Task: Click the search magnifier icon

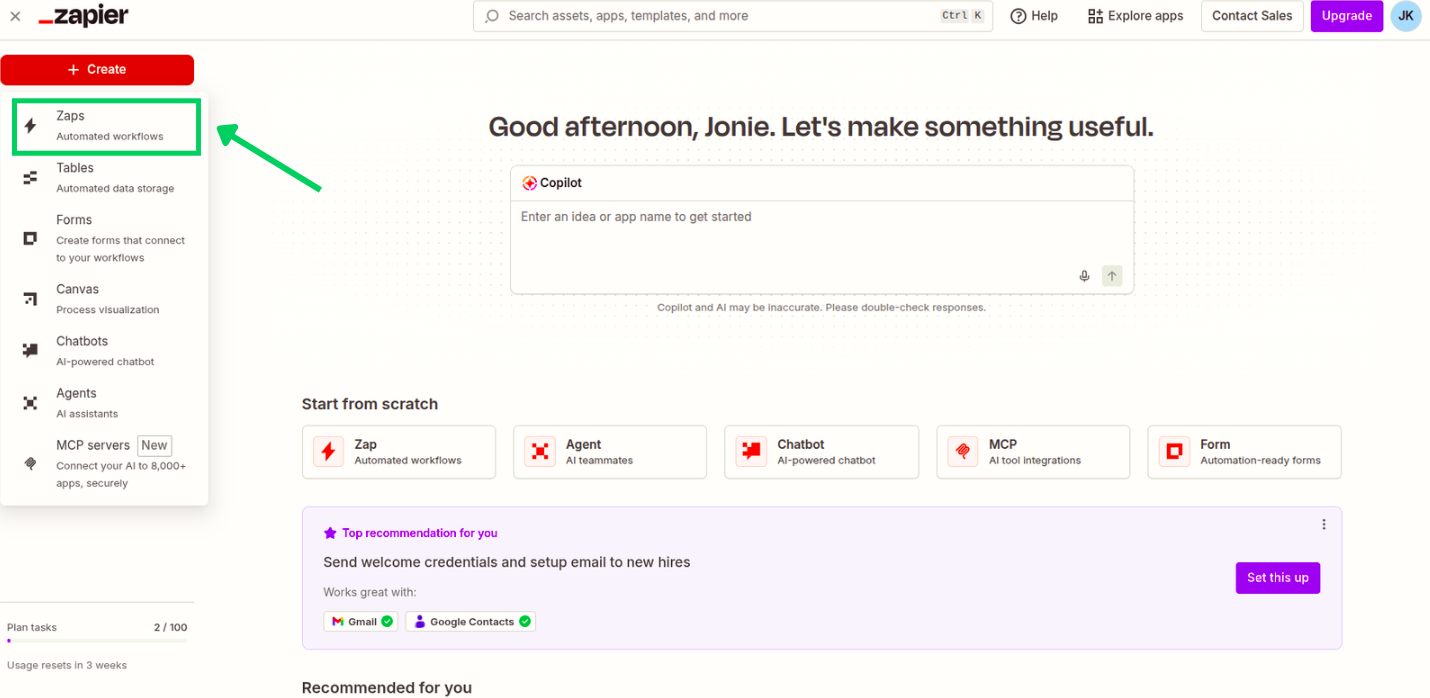Action: click(492, 16)
